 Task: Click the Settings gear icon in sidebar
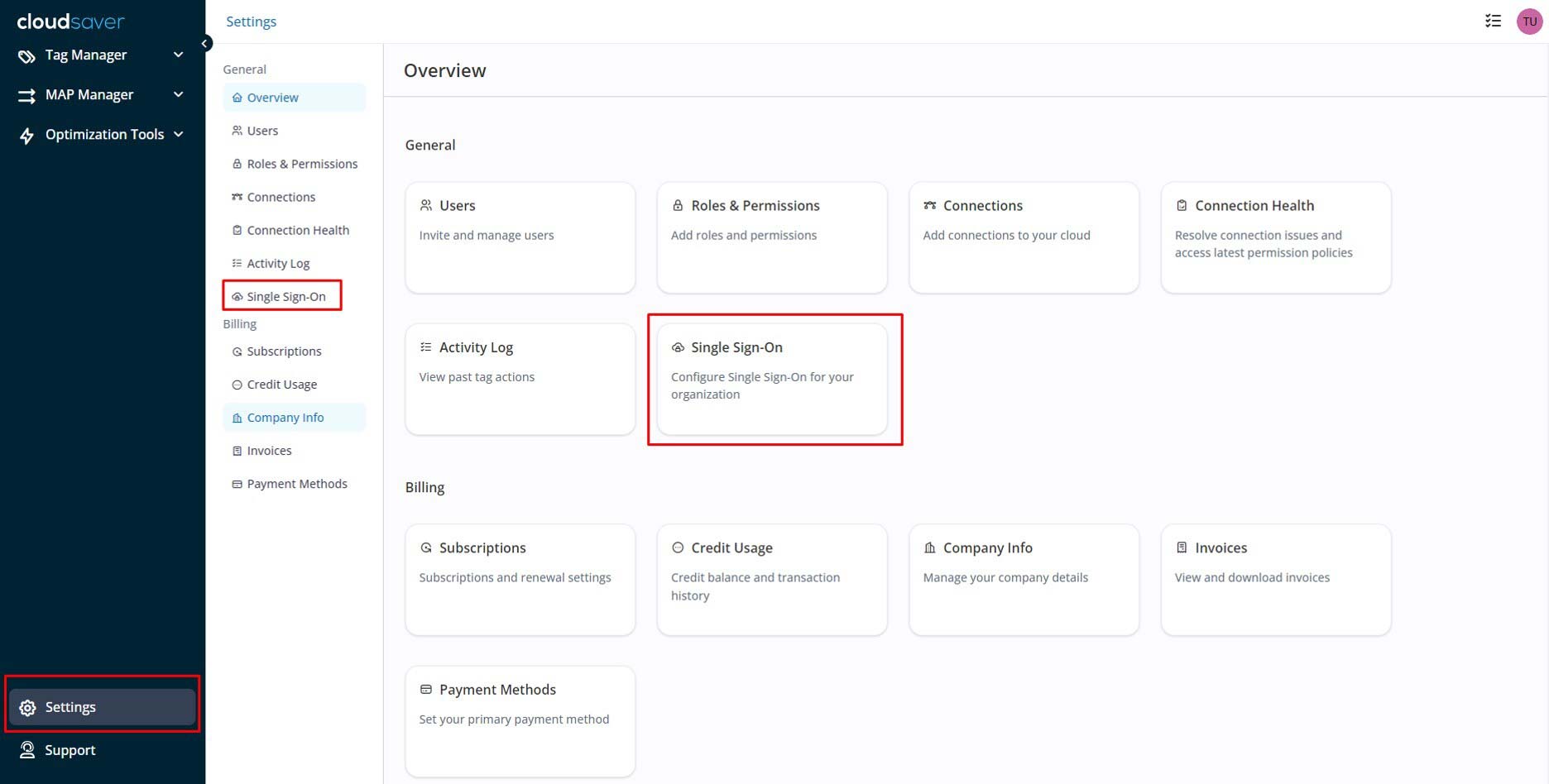pyautogui.click(x=27, y=708)
